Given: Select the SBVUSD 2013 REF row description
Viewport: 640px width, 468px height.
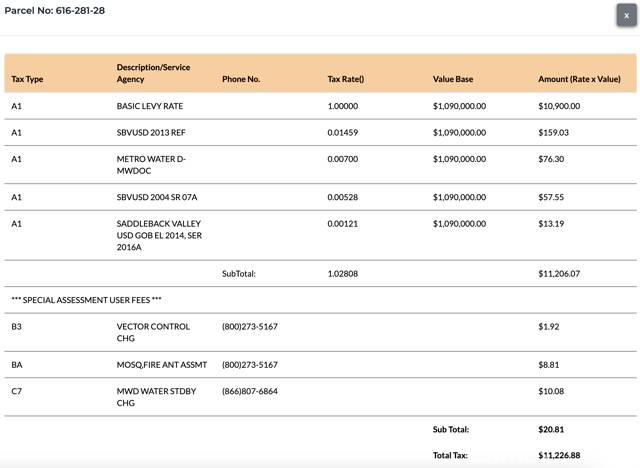Looking at the screenshot, I should coord(151,133).
